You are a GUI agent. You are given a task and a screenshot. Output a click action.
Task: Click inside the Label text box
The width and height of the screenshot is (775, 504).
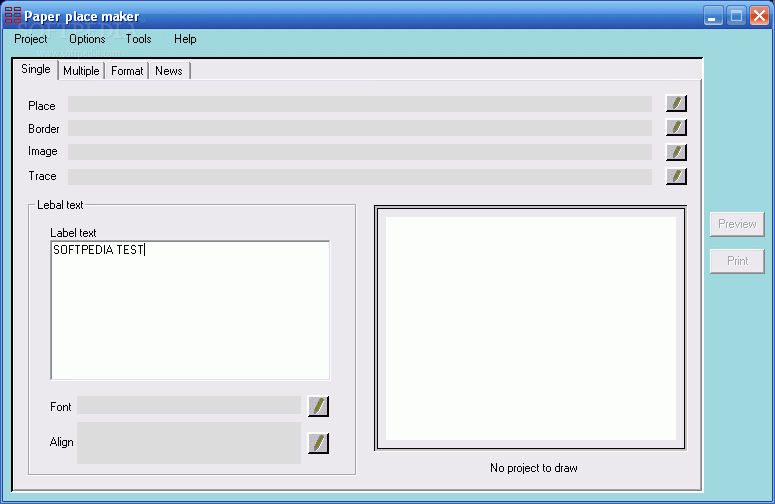pos(190,311)
